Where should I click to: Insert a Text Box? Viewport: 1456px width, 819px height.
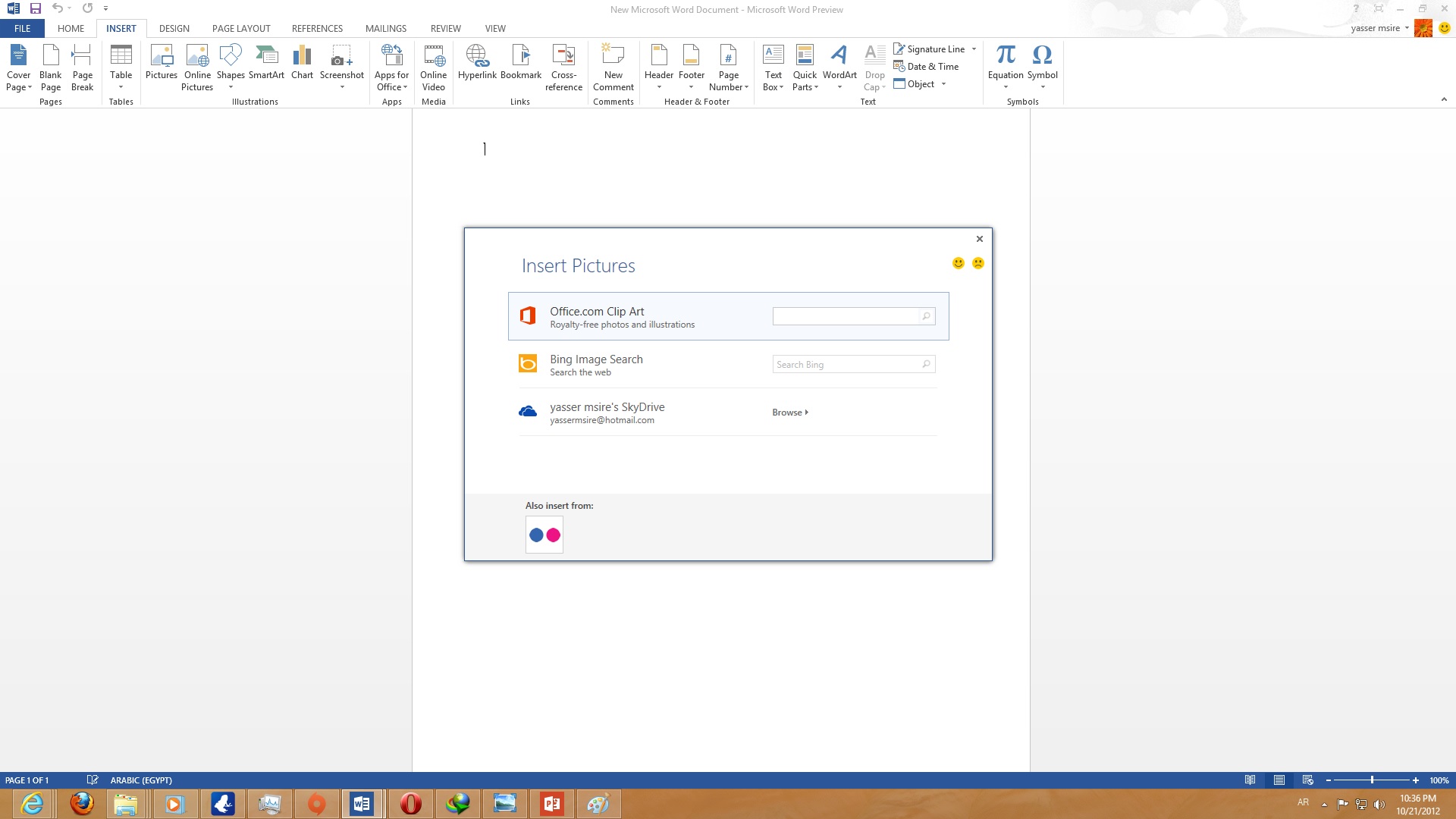pyautogui.click(x=773, y=67)
